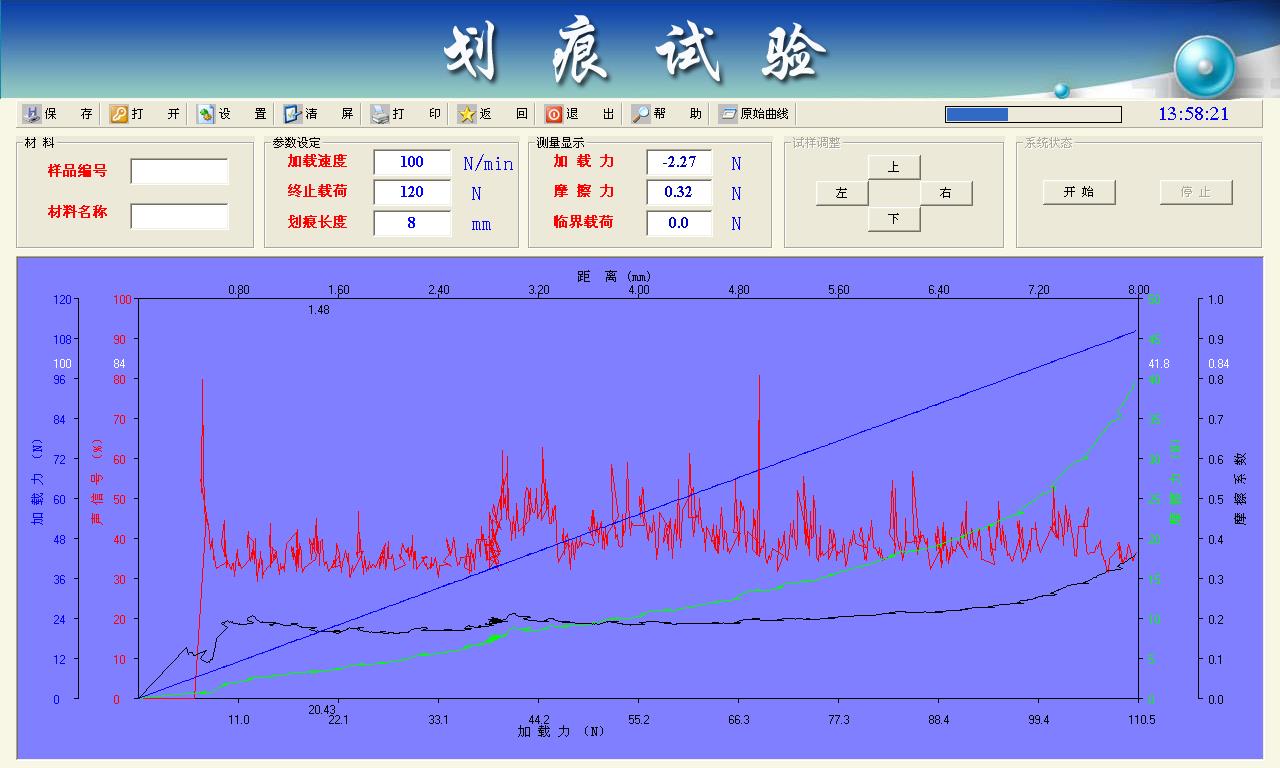Screen dimensions: 1280x768
Task: Open the Settings (设置) toolbar icon
Action: click(206, 114)
